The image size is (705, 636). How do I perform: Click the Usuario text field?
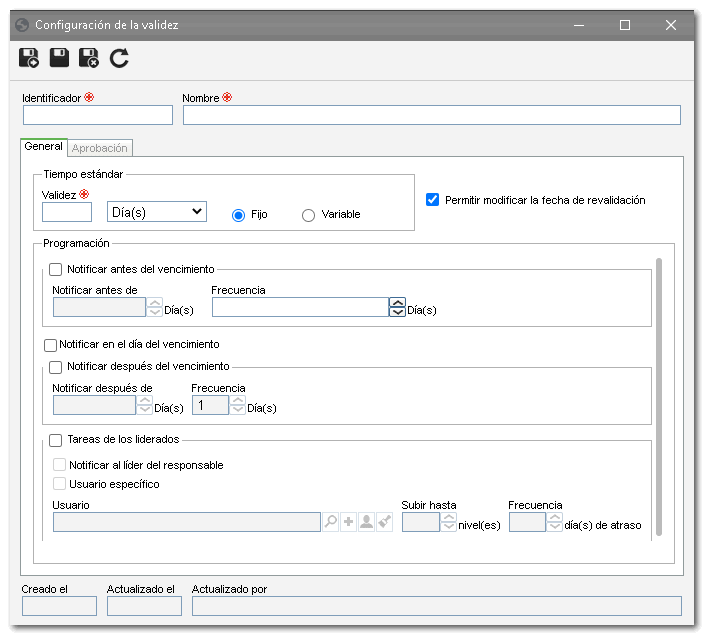[x=187, y=522]
